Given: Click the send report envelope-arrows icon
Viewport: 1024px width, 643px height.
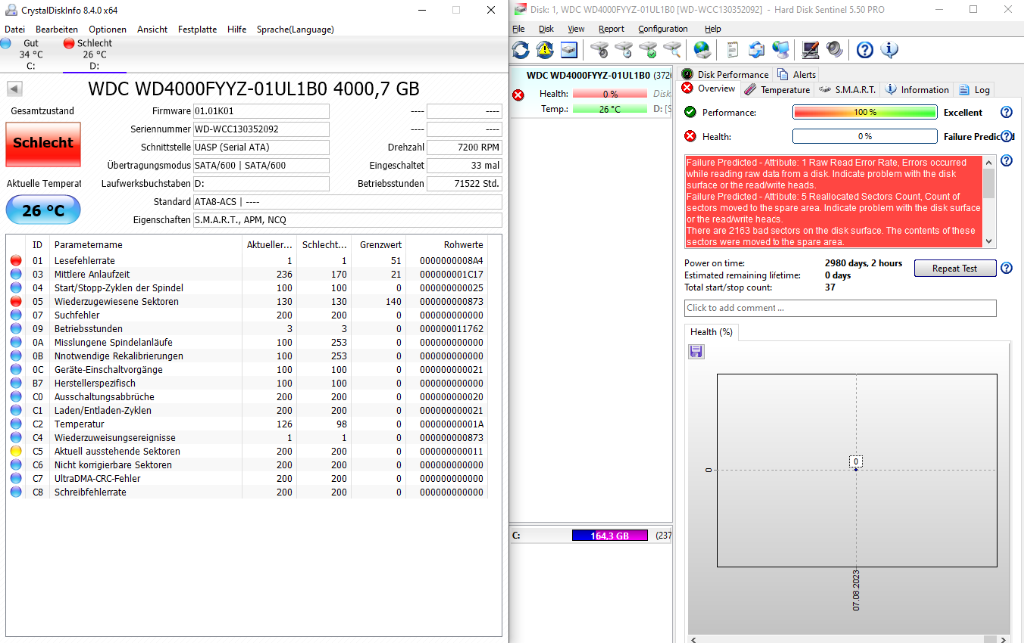Looking at the screenshot, I should coord(756,50).
